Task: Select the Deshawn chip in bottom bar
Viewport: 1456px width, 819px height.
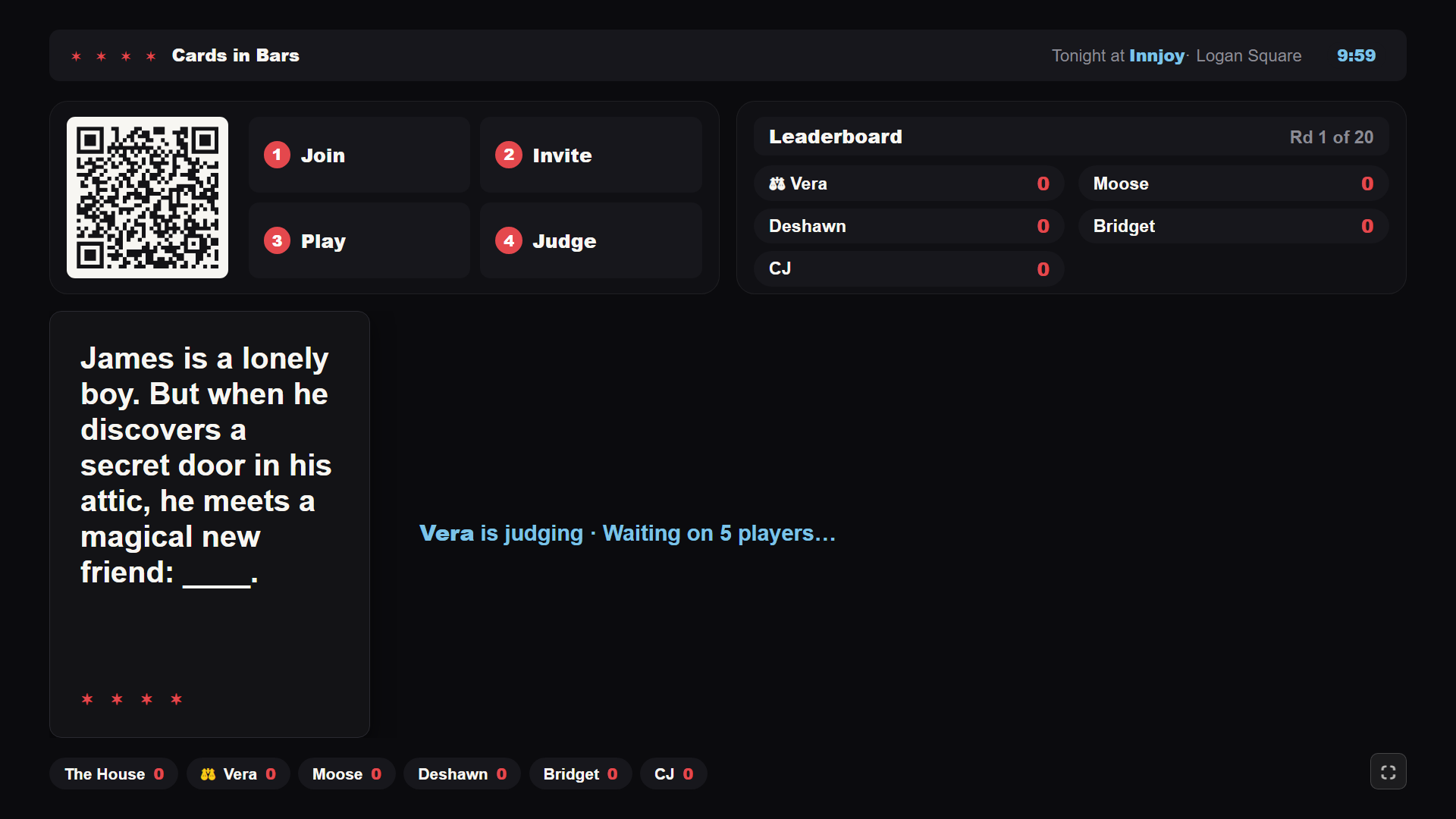Action: click(462, 773)
